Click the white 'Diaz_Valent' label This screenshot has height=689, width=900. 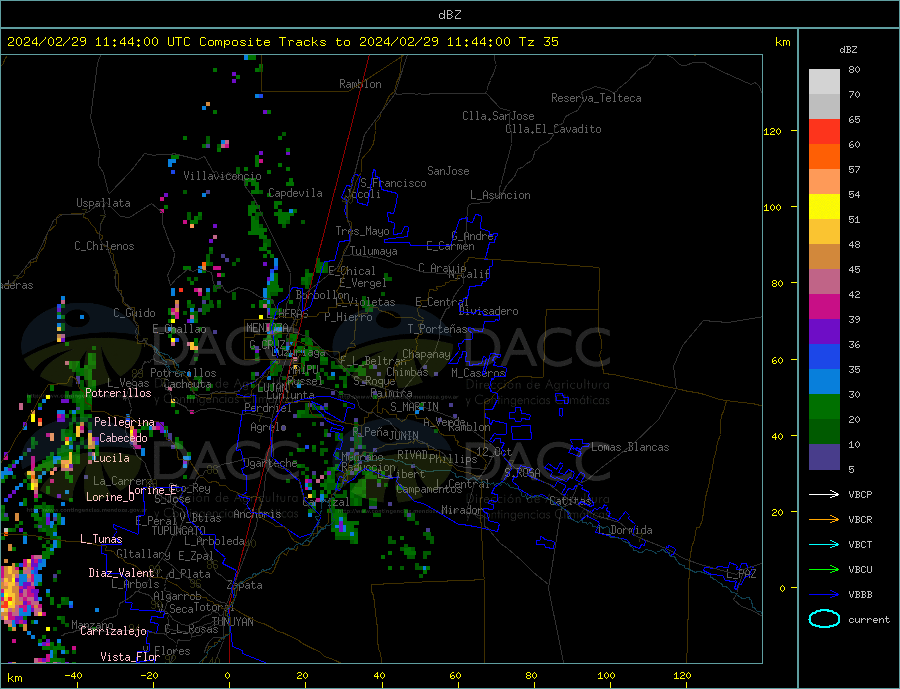[x=121, y=573]
